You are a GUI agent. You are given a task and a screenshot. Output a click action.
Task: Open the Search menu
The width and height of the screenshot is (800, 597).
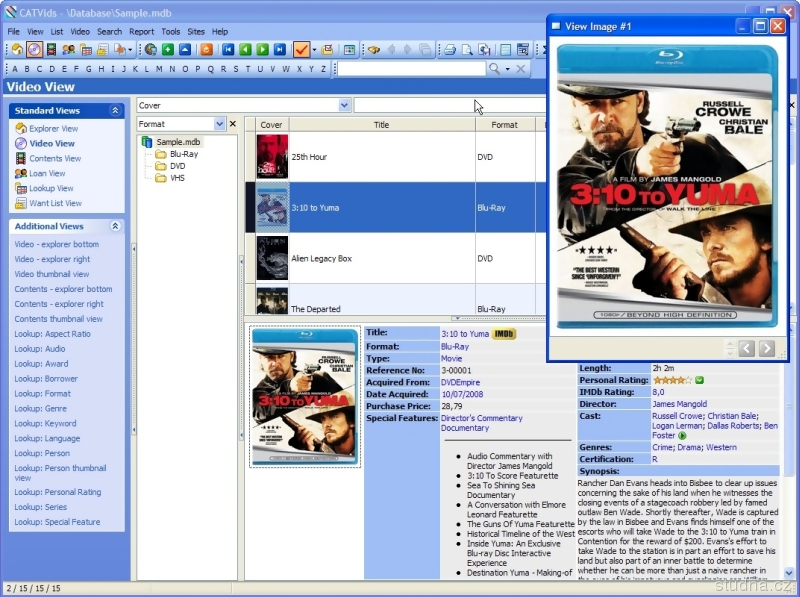[110, 32]
